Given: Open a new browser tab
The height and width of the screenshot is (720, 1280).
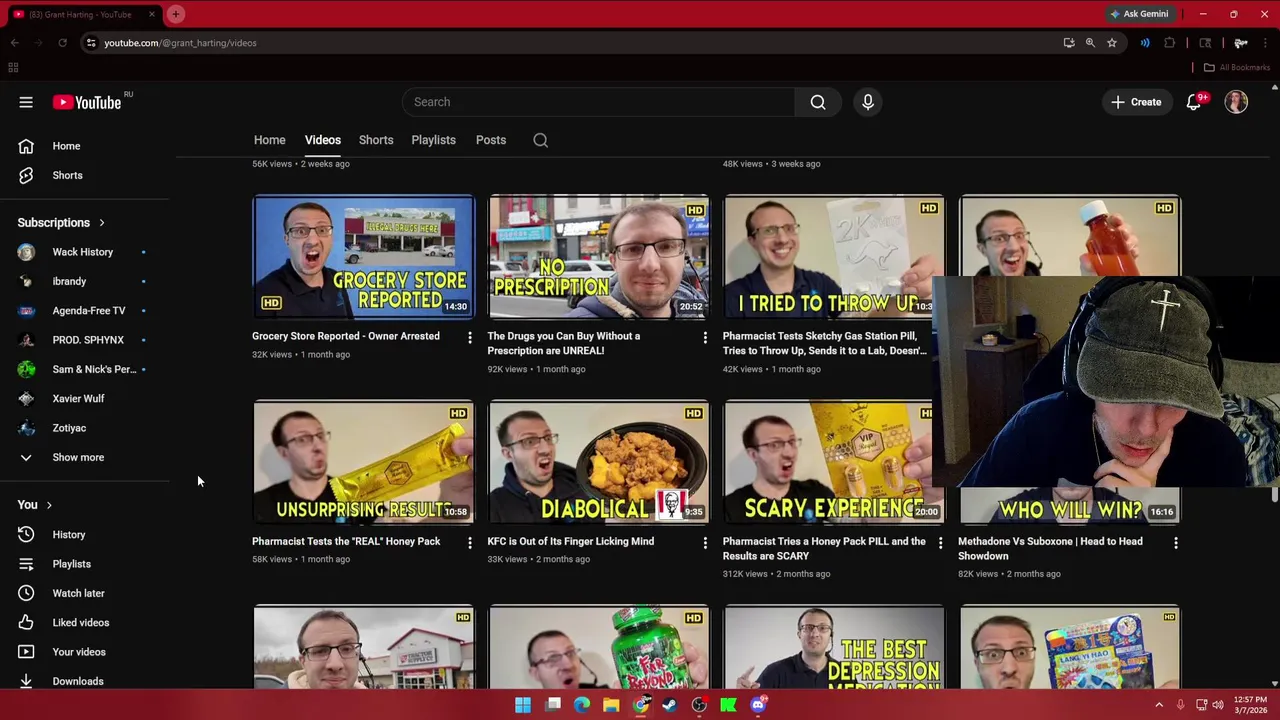Looking at the screenshot, I should pos(175,14).
